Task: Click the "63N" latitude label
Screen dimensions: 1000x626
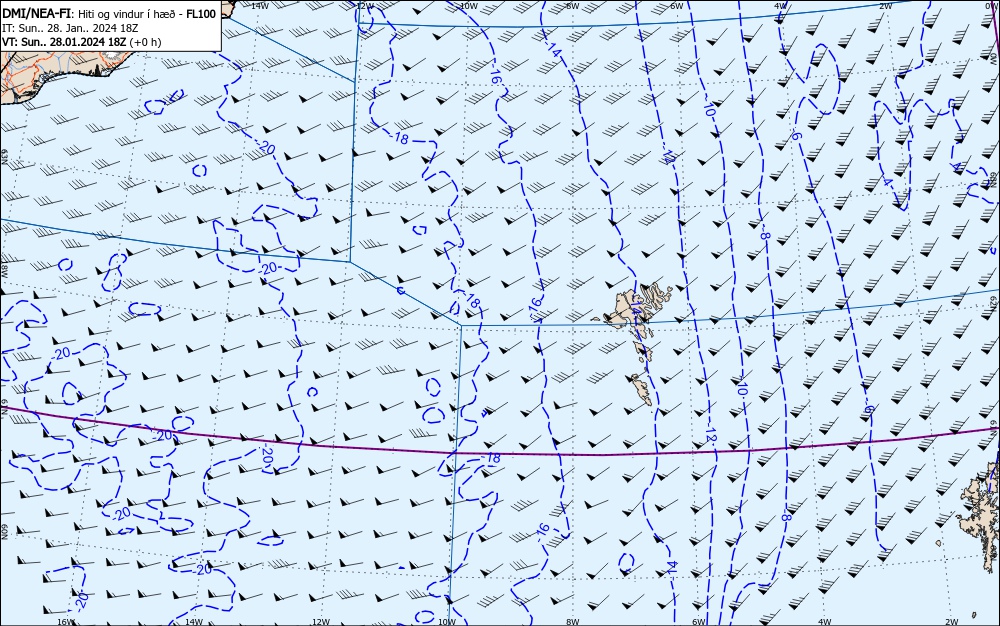Action: [4, 156]
